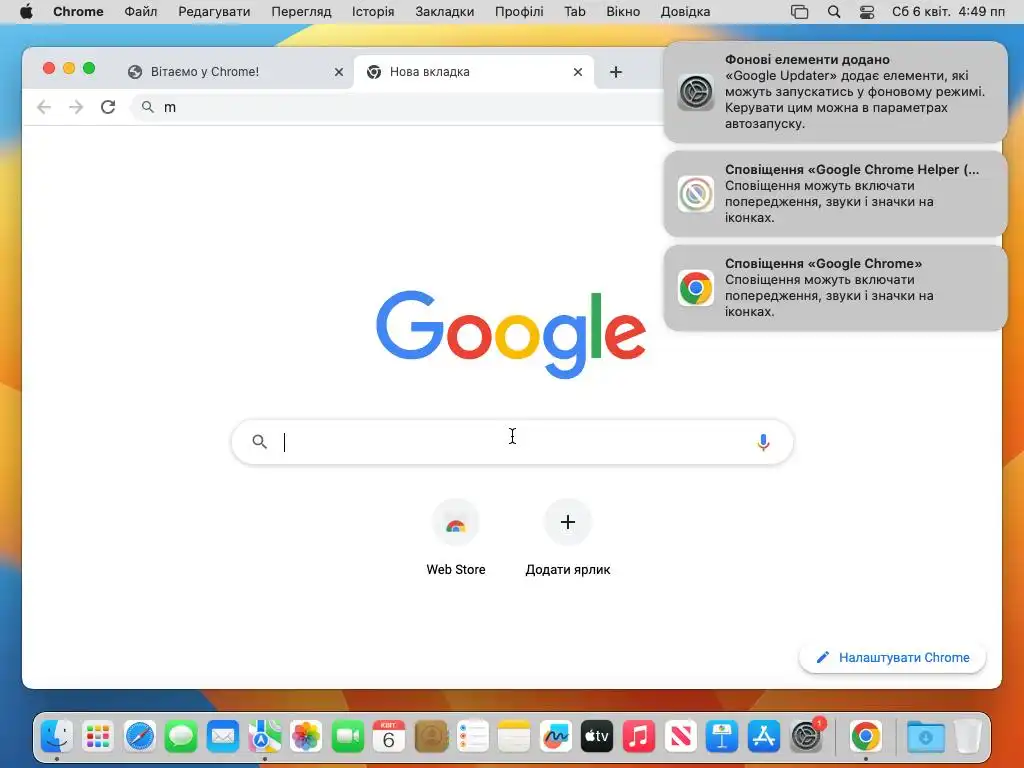The image size is (1024, 768).
Task: Open the "Сповіщення «Google Chrome»" notification
Action: (x=835, y=287)
